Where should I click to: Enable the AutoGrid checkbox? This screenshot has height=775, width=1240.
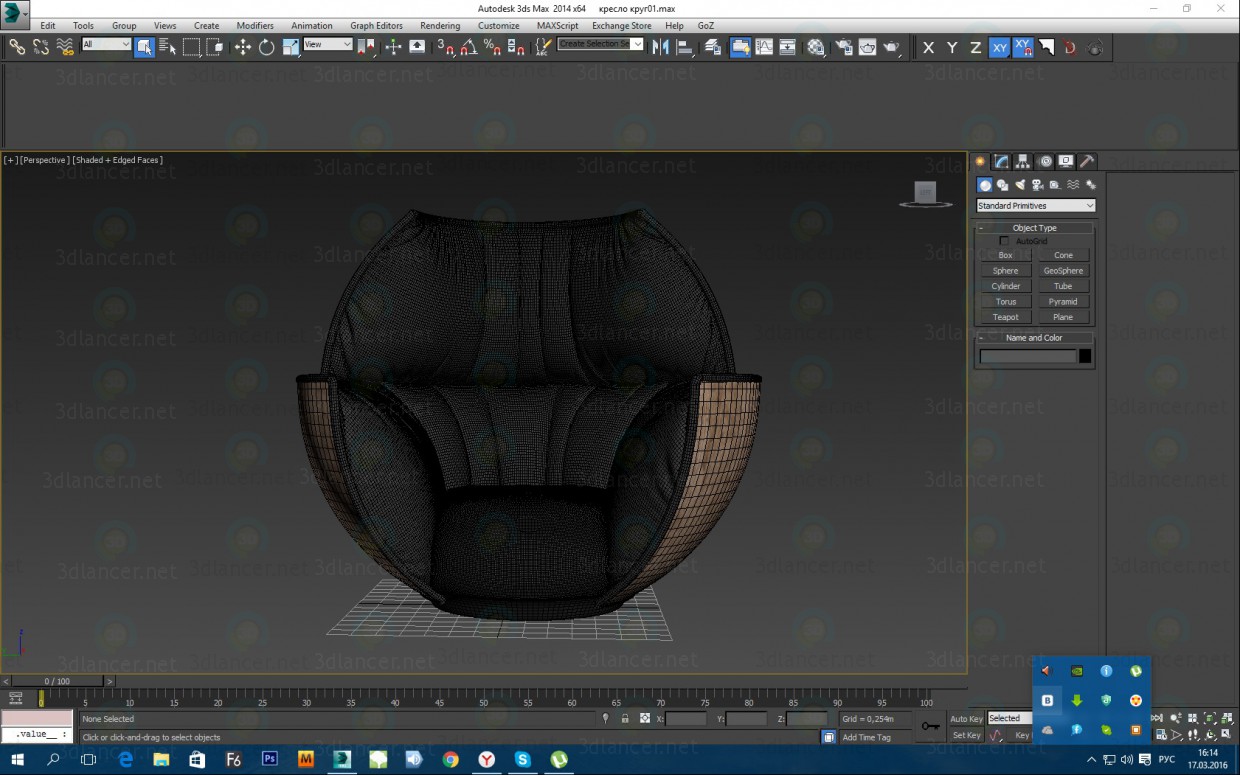pos(1004,241)
